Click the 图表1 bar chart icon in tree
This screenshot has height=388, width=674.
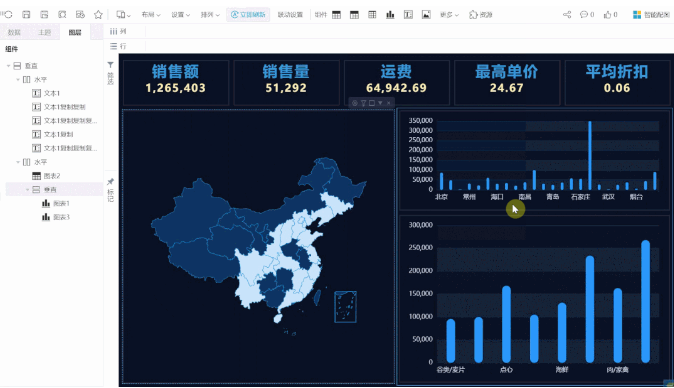coord(46,203)
